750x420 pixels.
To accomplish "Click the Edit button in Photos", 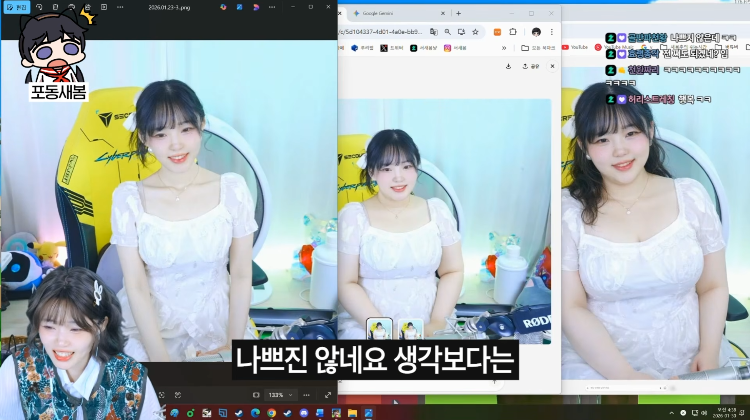I will click(x=16, y=7).
